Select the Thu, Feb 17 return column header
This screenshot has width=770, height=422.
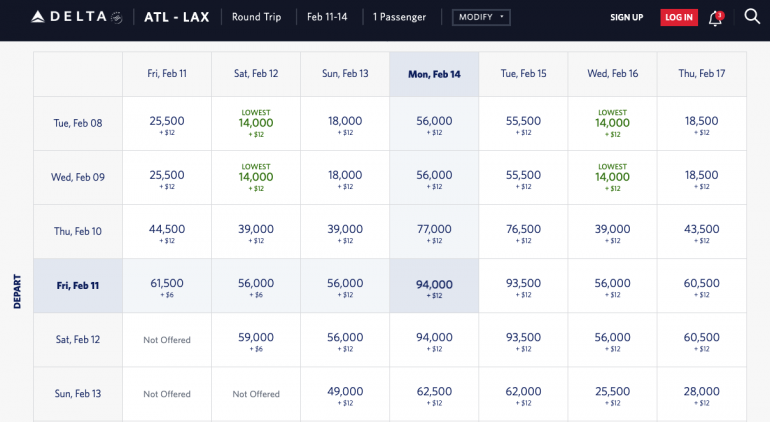tap(702, 73)
